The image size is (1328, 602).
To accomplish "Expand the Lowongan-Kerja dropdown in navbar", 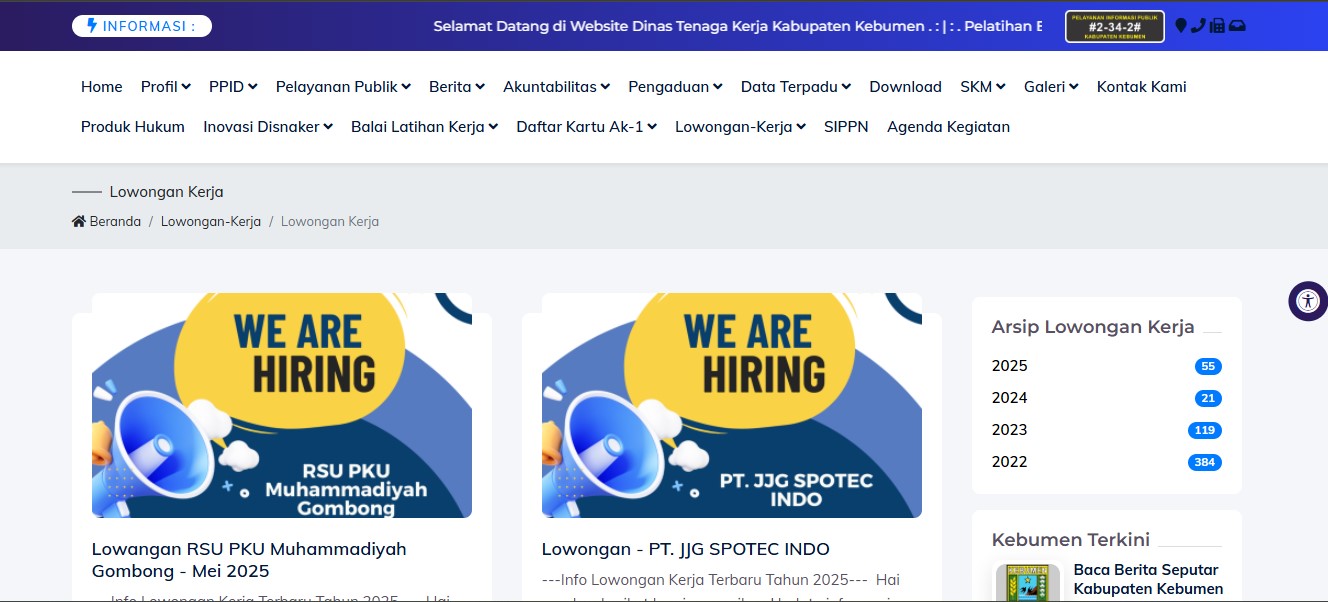I will (x=740, y=127).
